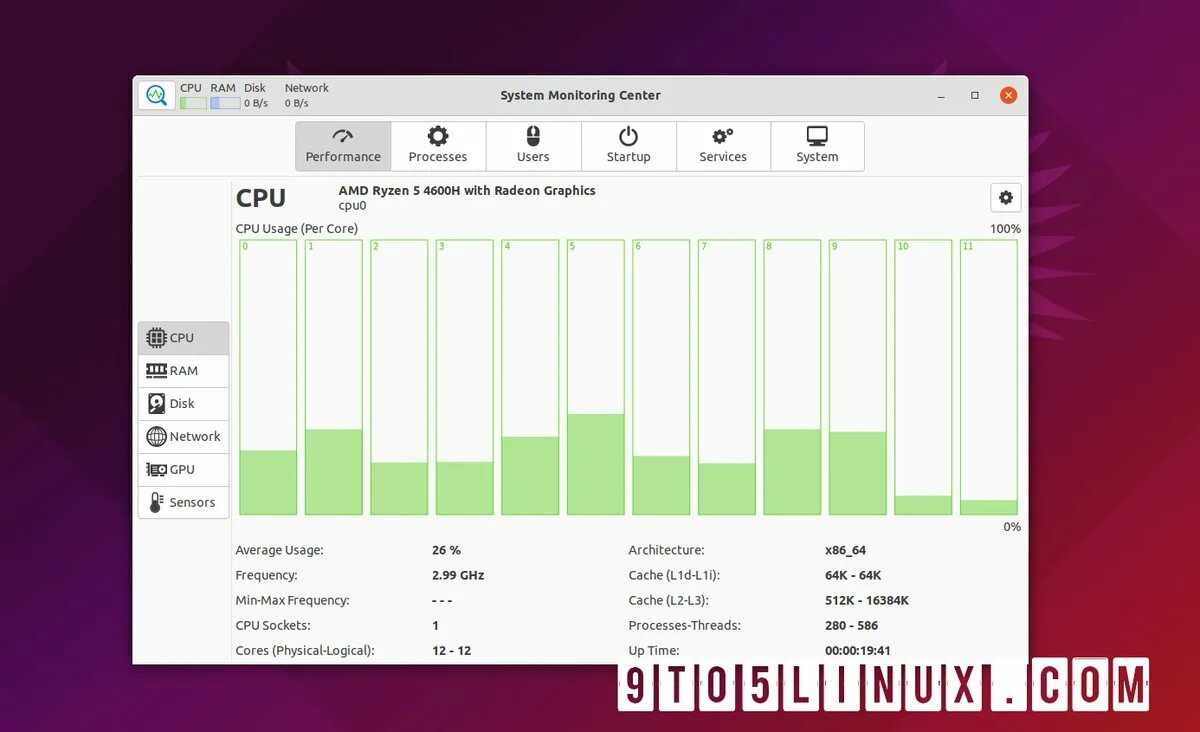The height and width of the screenshot is (732, 1200).
Task: Click core 0 usage bar
Action: click(268, 377)
